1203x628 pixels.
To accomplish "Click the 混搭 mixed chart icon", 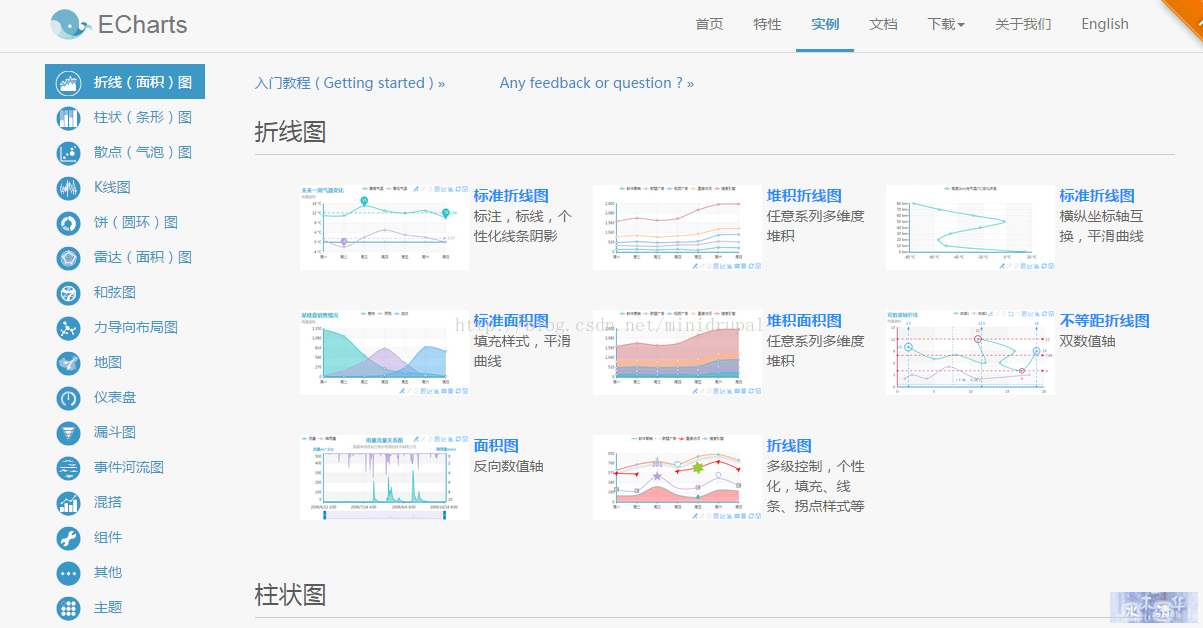I will (69, 503).
